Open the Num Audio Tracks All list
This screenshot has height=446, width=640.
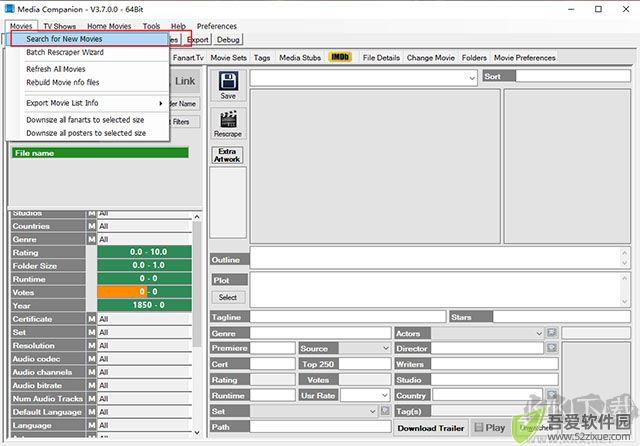(144, 399)
